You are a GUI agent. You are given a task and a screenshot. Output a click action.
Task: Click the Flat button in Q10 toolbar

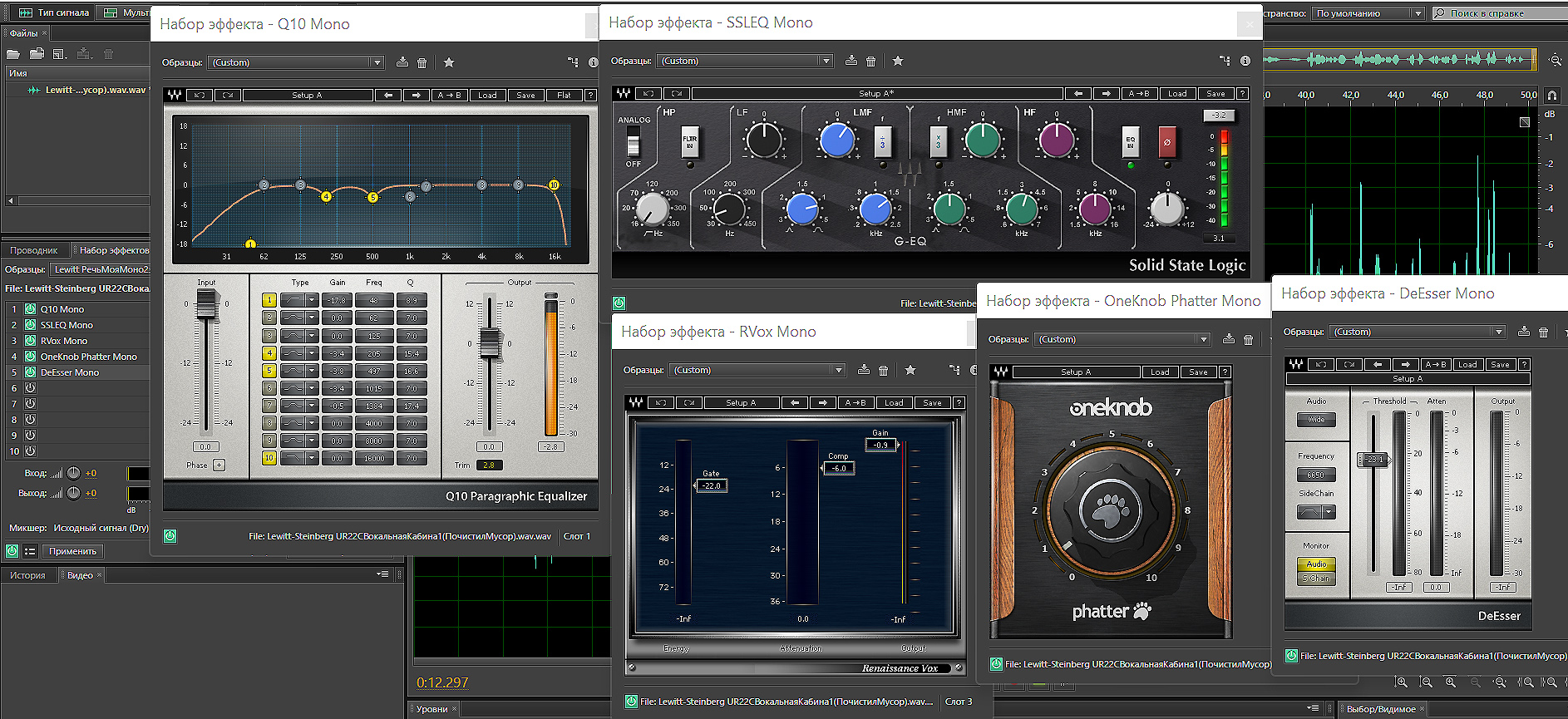click(x=564, y=96)
